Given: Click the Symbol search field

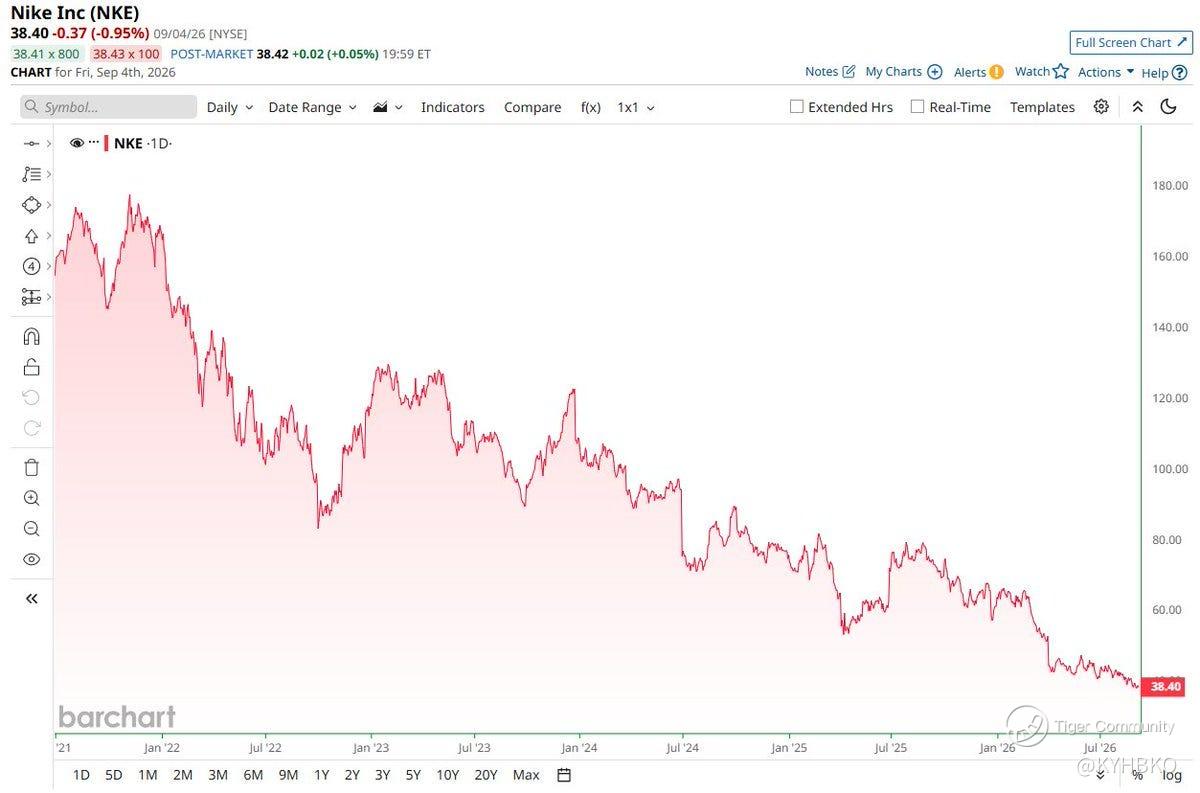Looking at the screenshot, I should pyautogui.click(x=109, y=107).
